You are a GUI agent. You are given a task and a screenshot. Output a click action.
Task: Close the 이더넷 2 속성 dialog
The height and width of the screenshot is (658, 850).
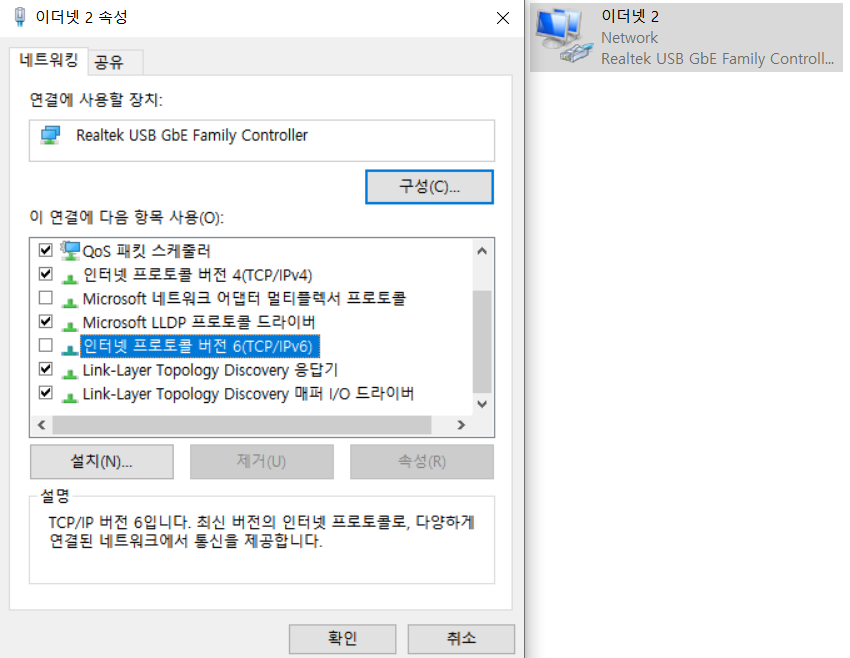point(503,18)
